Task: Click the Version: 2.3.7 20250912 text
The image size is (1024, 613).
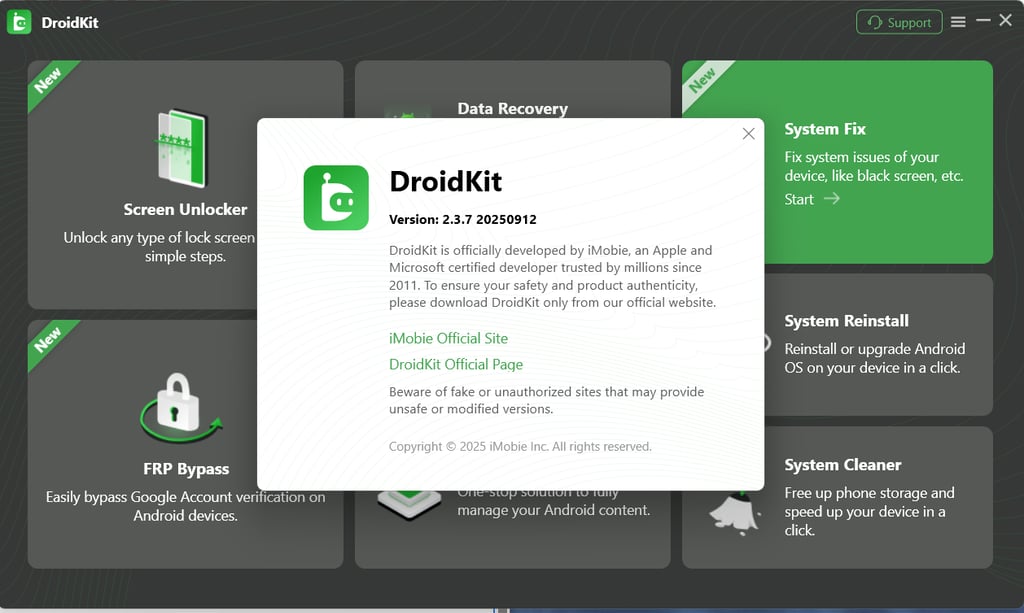Action: point(462,219)
